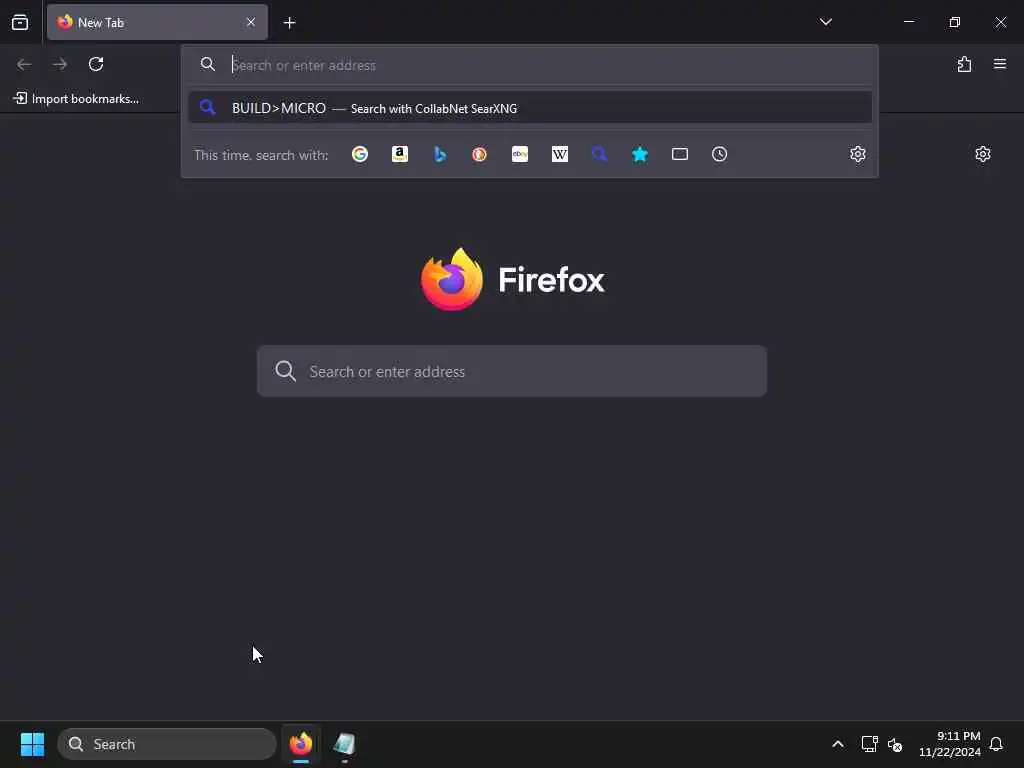Search this time with Amazon
Screen dimensions: 1024x768
coord(400,154)
